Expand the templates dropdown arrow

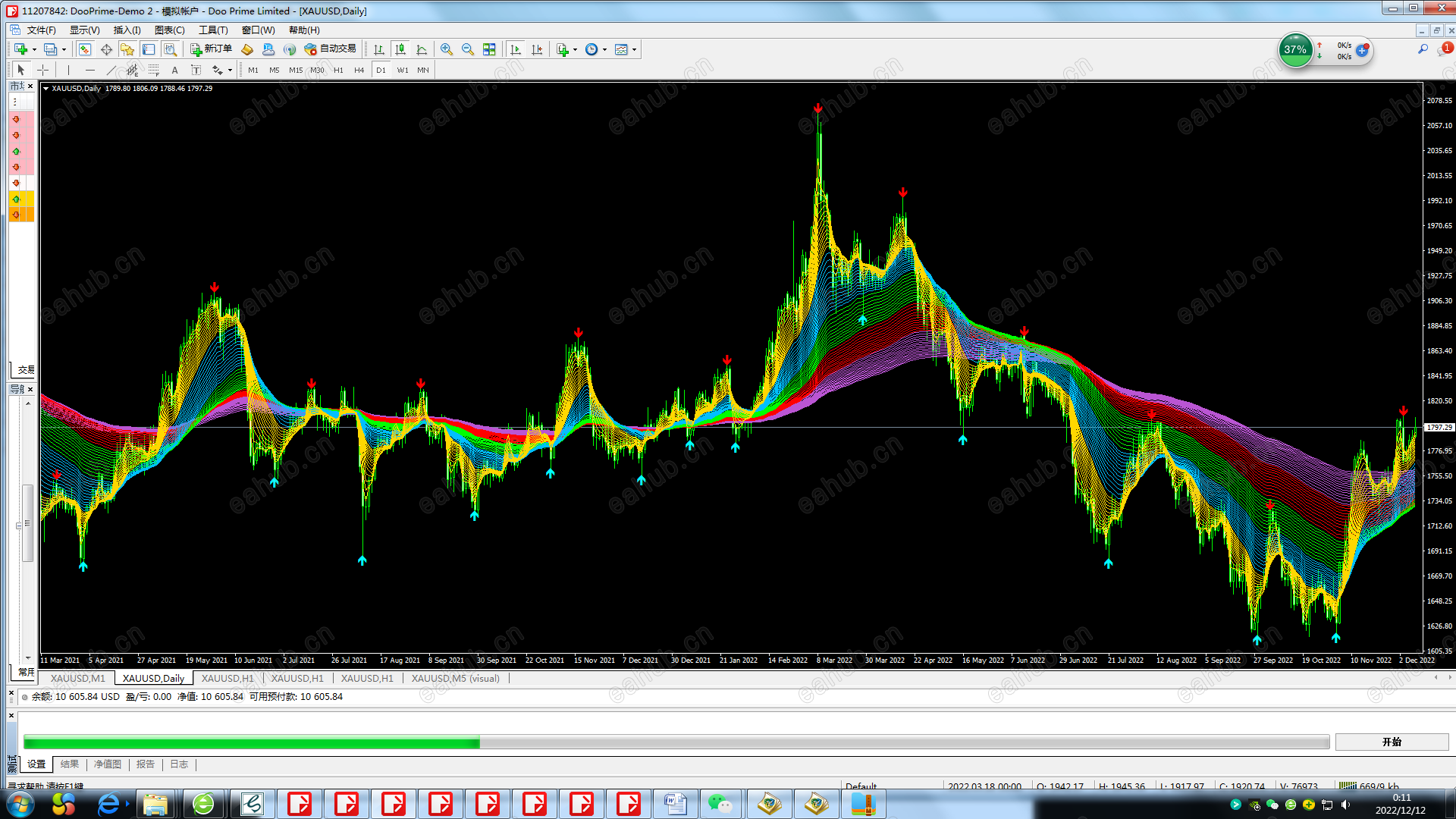coord(634,49)
